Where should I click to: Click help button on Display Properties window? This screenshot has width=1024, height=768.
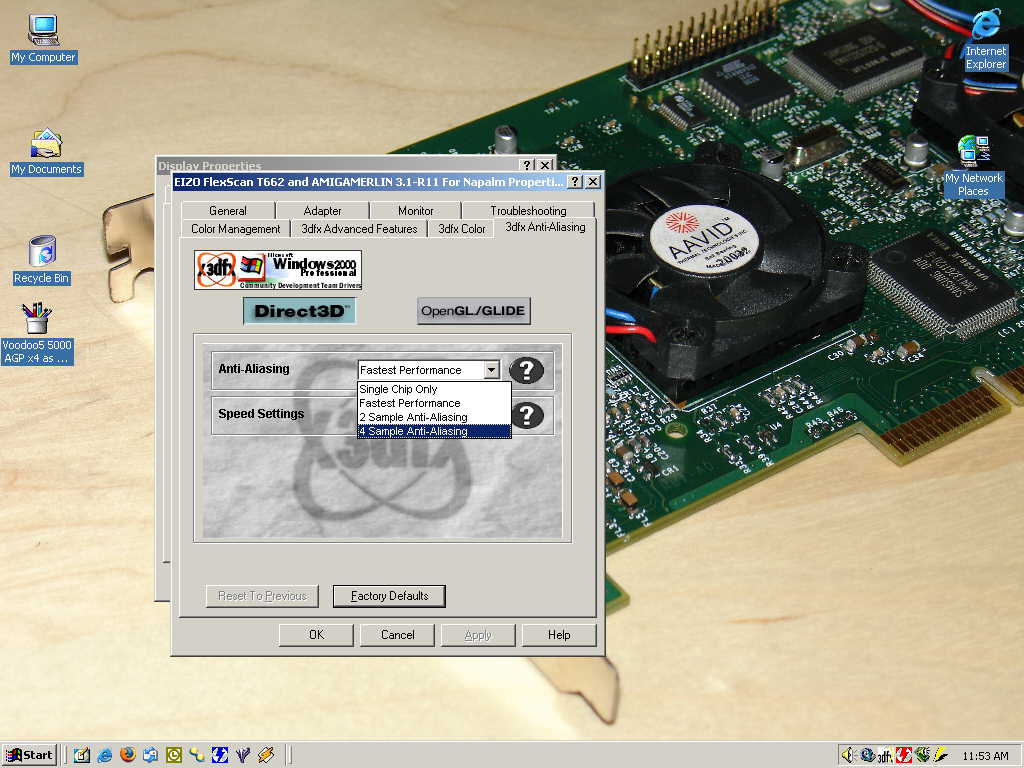coord(527,165)
